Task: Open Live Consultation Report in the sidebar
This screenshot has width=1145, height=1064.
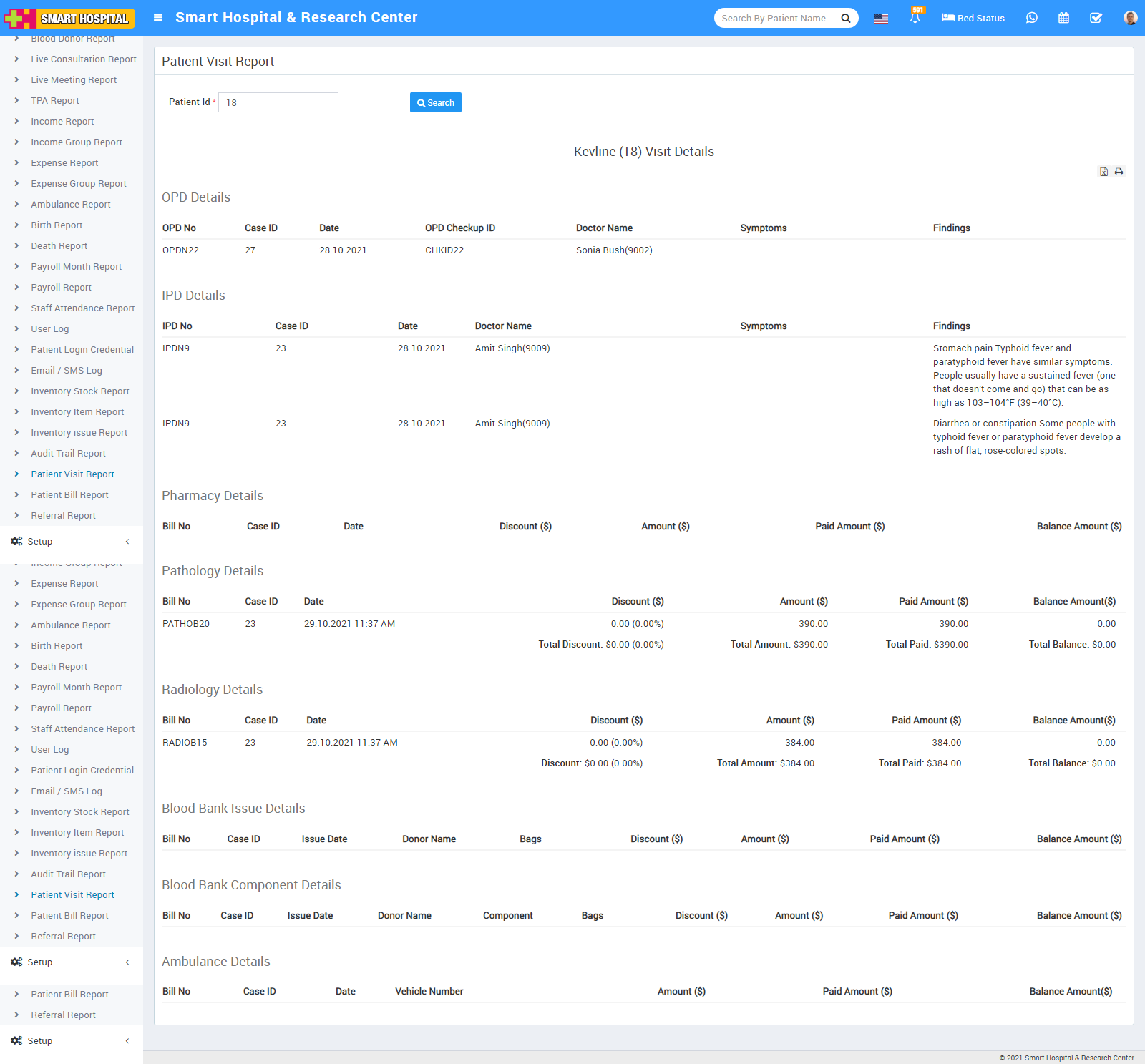Action: click(83, 59)
